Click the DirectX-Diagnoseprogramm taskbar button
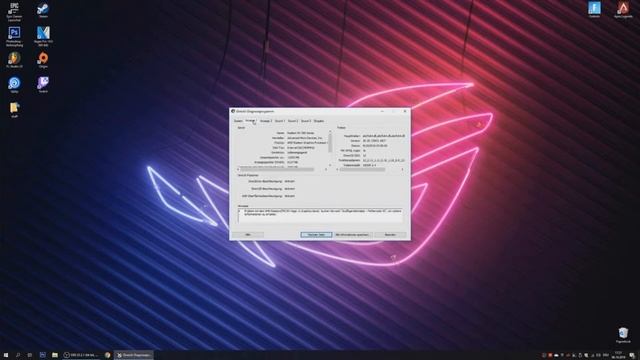Image resolution: width=640 pixels, height=360 pixels. [133, 355]
